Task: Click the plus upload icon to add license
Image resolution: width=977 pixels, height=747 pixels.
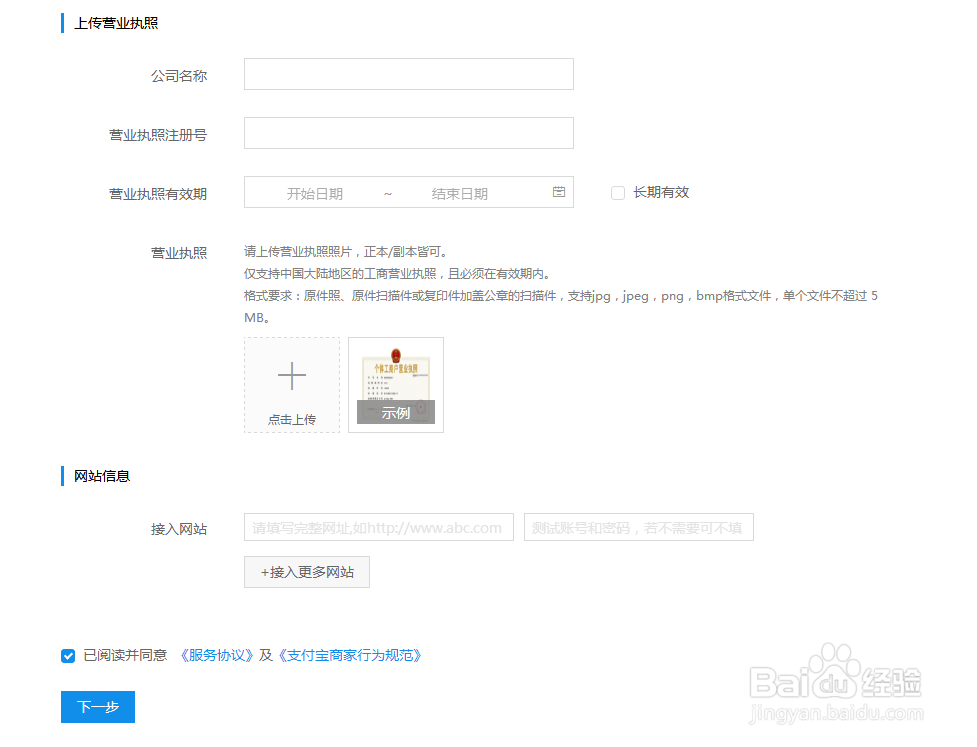Action: click(x=291, y=375)
